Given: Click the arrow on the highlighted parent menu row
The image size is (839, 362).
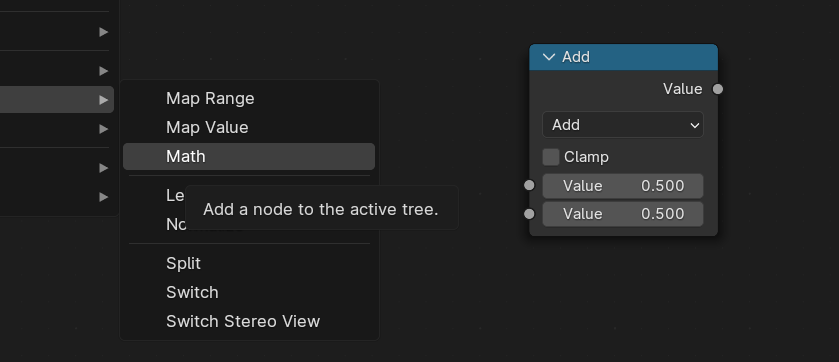Looking at the screenshot, I should (x=104, y=100).
